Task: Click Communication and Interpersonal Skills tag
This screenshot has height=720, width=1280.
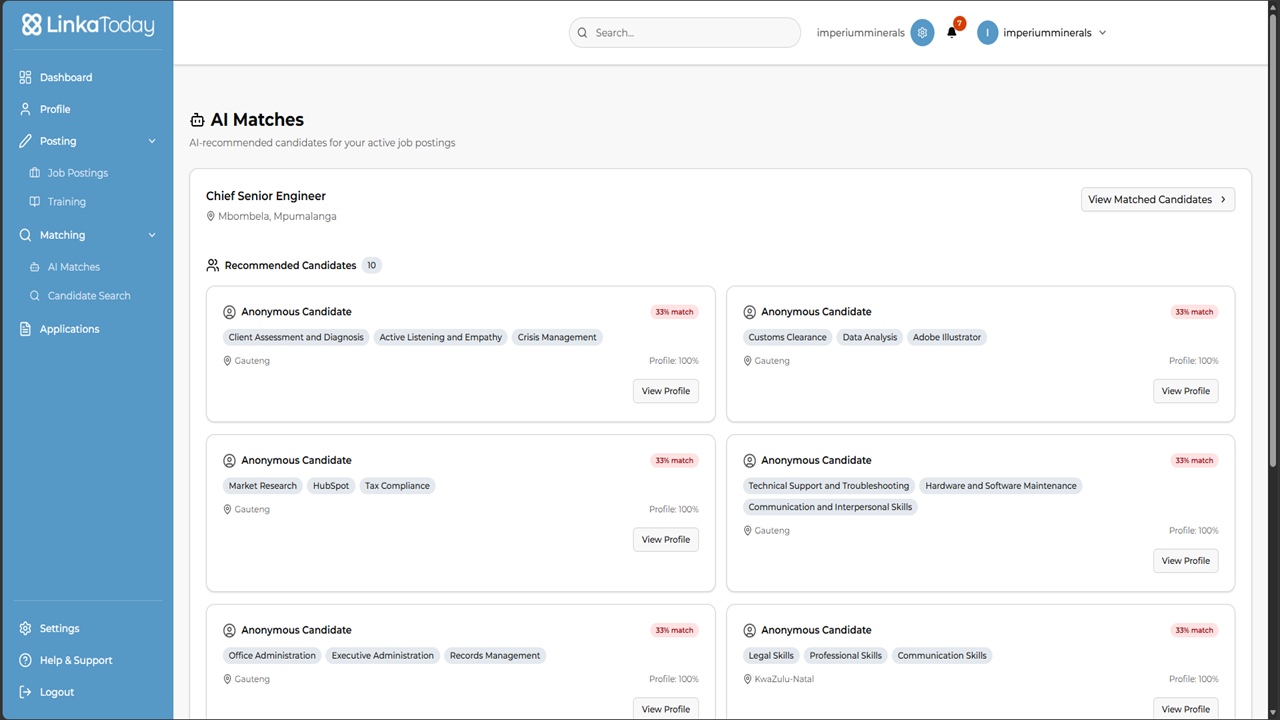Action: click(x=830, y=507)
